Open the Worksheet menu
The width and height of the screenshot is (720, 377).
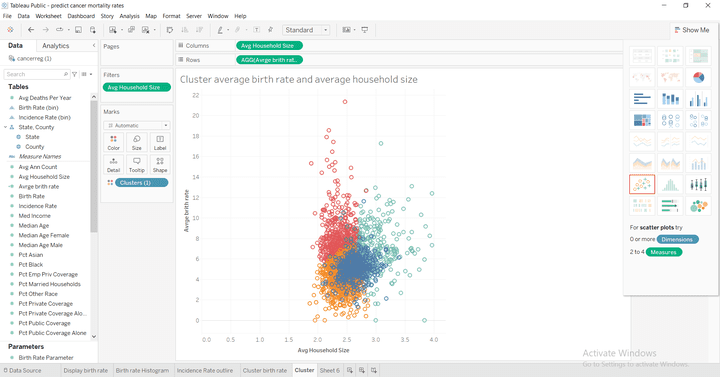point(48,16)
